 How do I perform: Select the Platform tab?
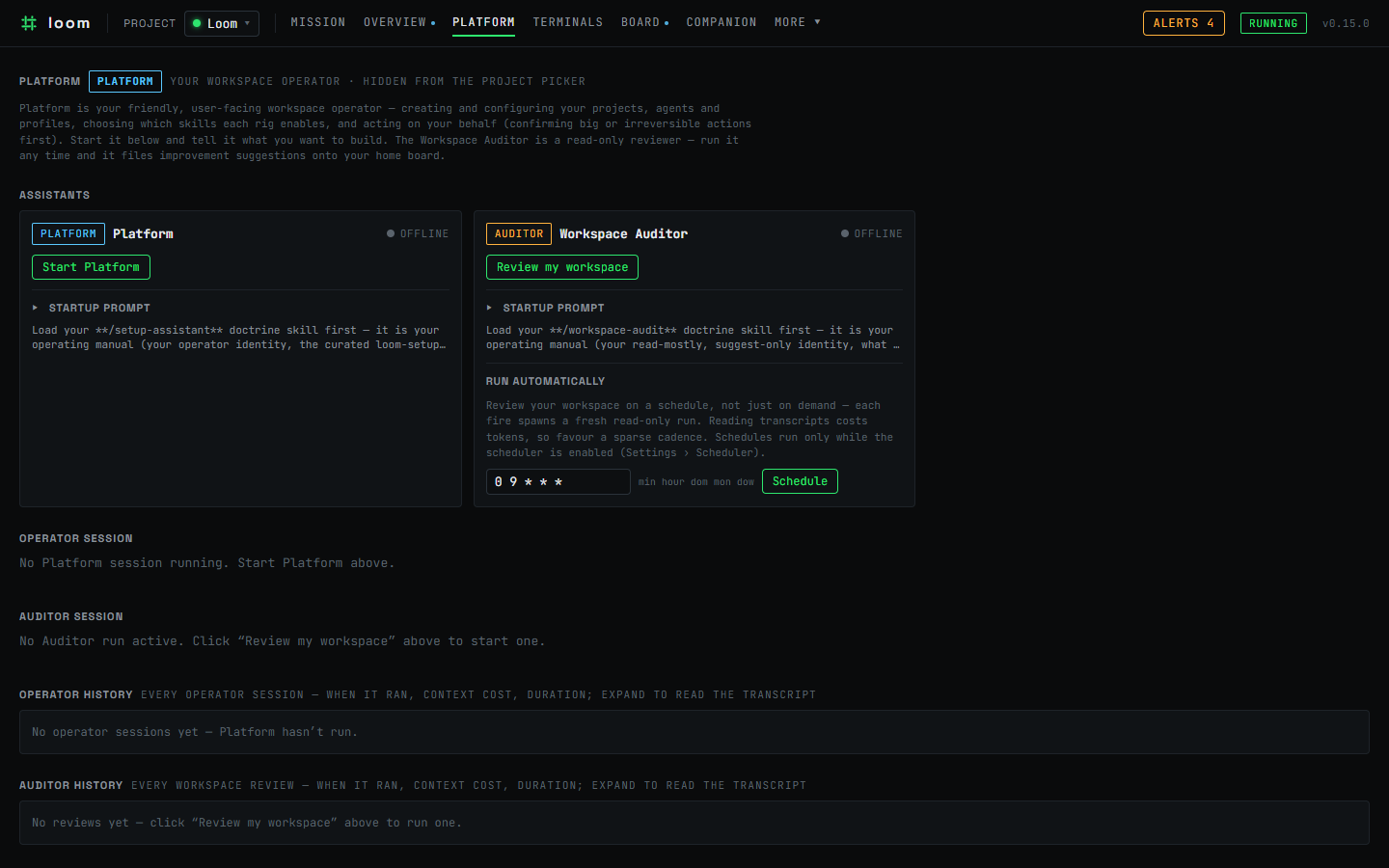pos(483,22)
